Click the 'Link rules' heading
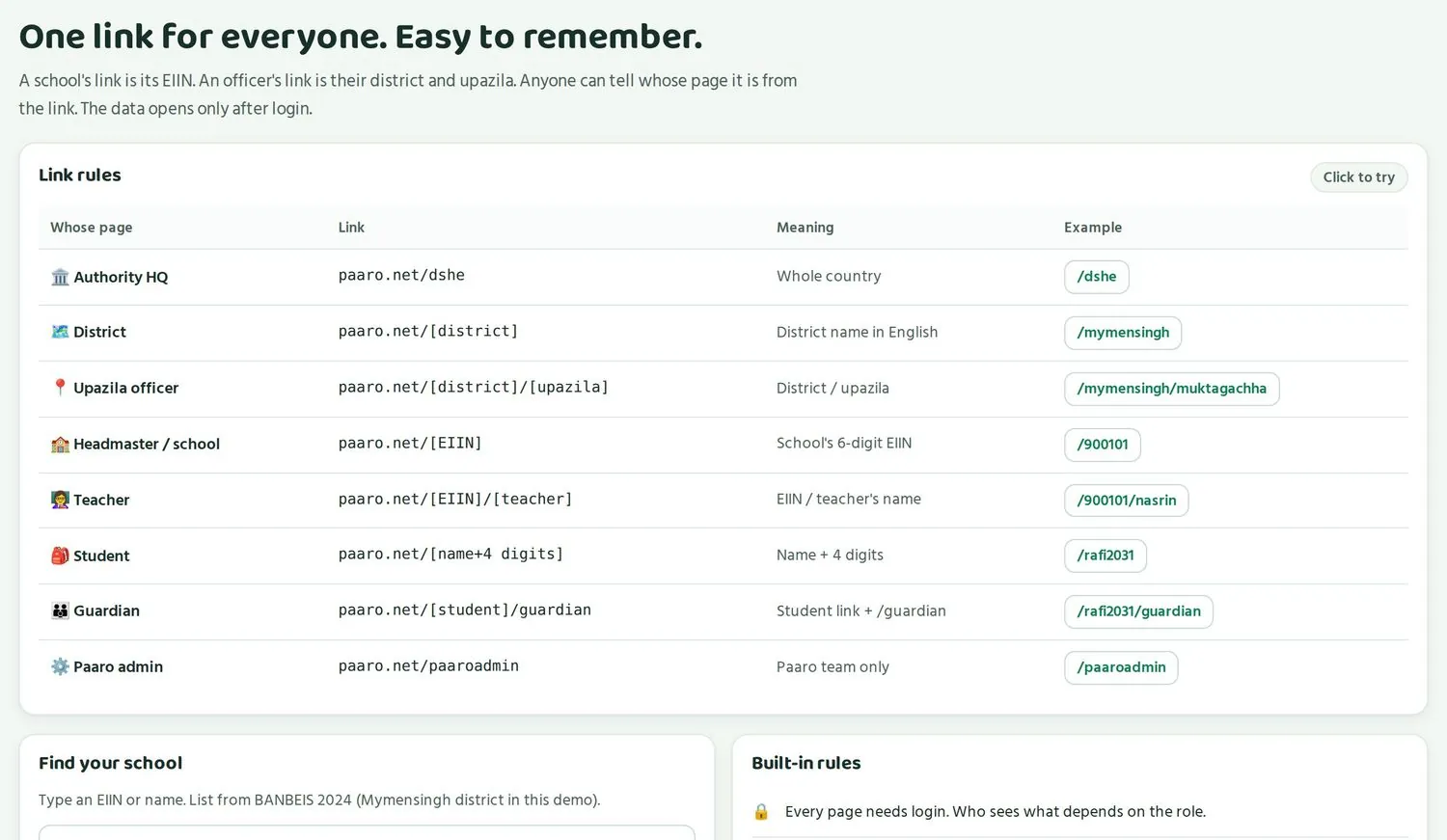 tap(80, 176)
